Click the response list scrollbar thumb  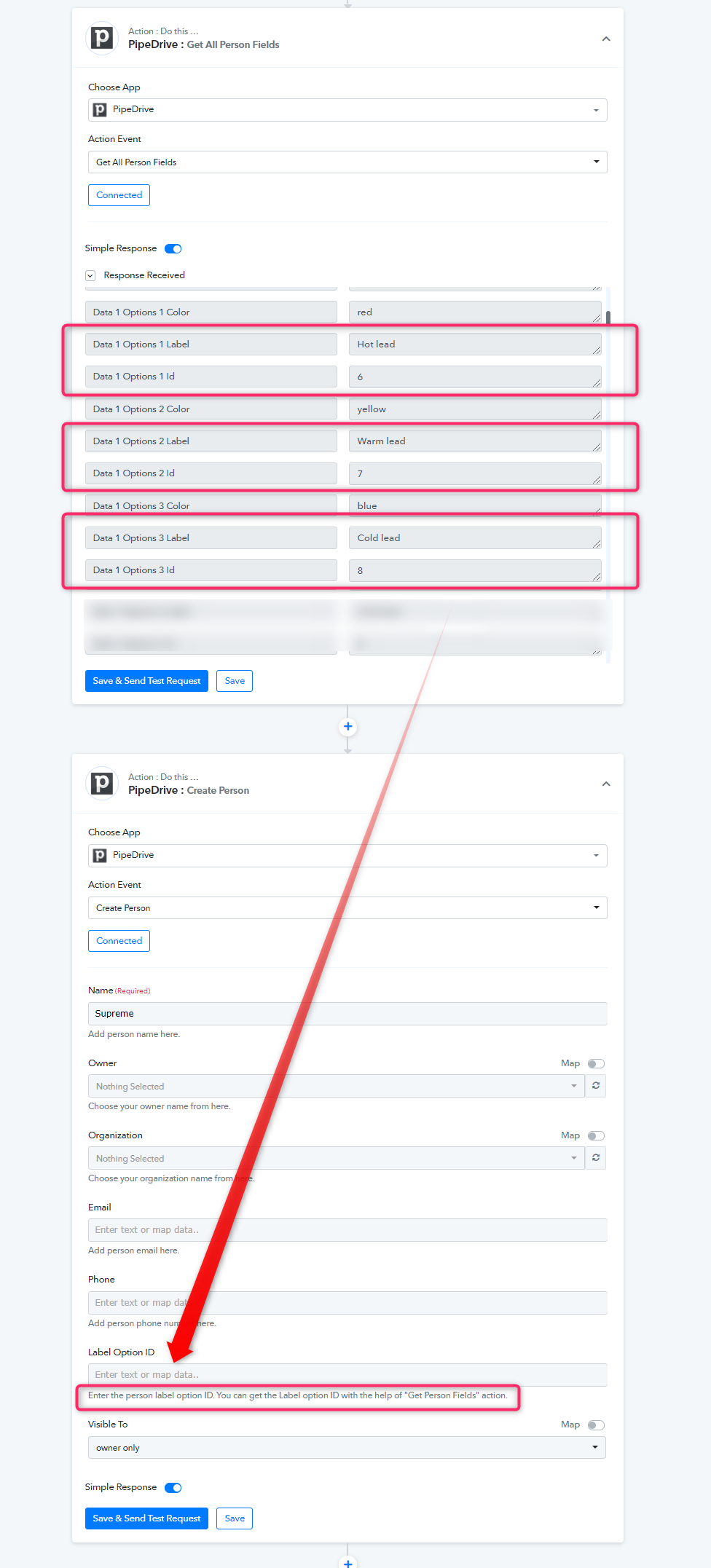coord(608,319)
